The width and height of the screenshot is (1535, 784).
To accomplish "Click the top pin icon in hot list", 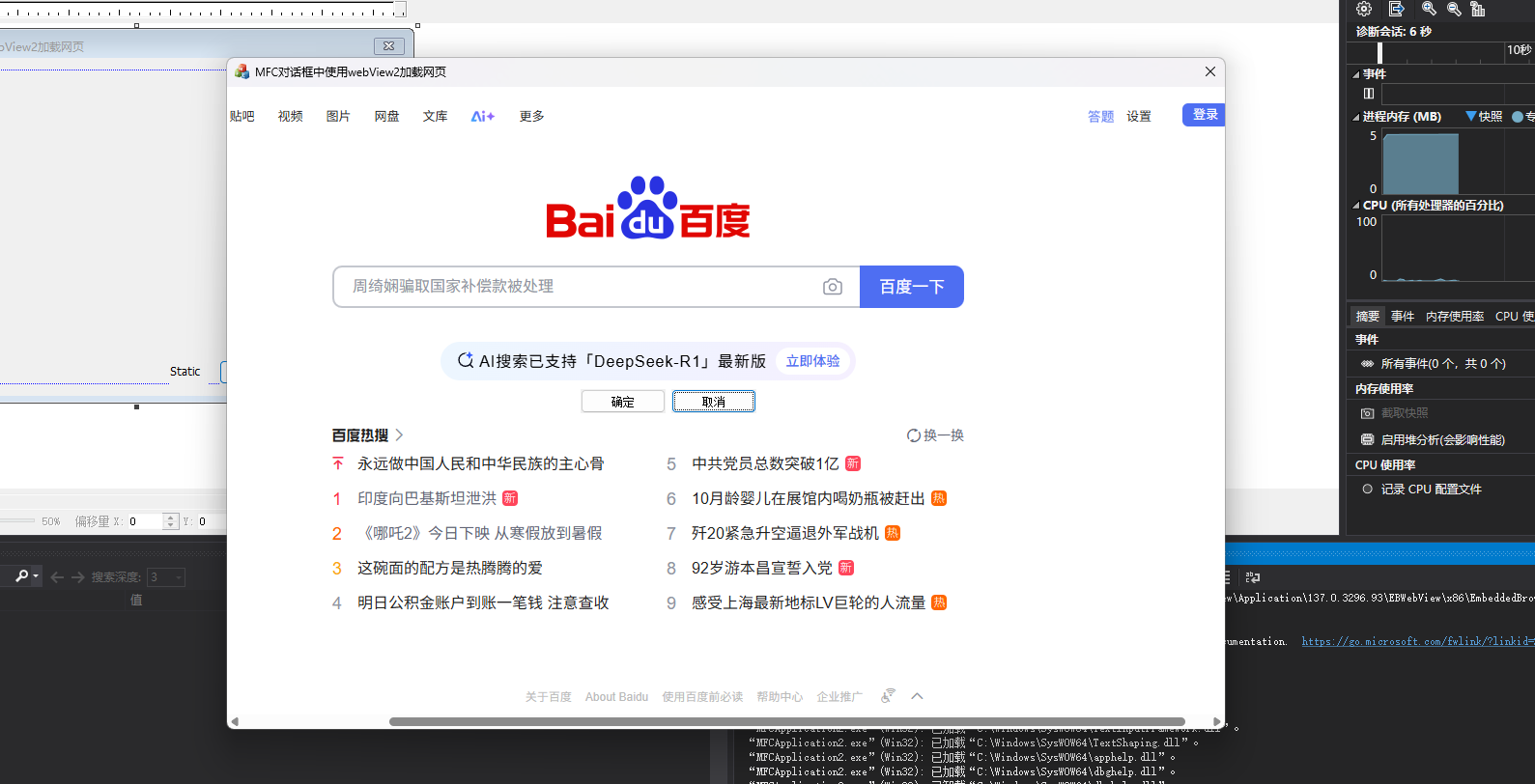I will 337,463.
